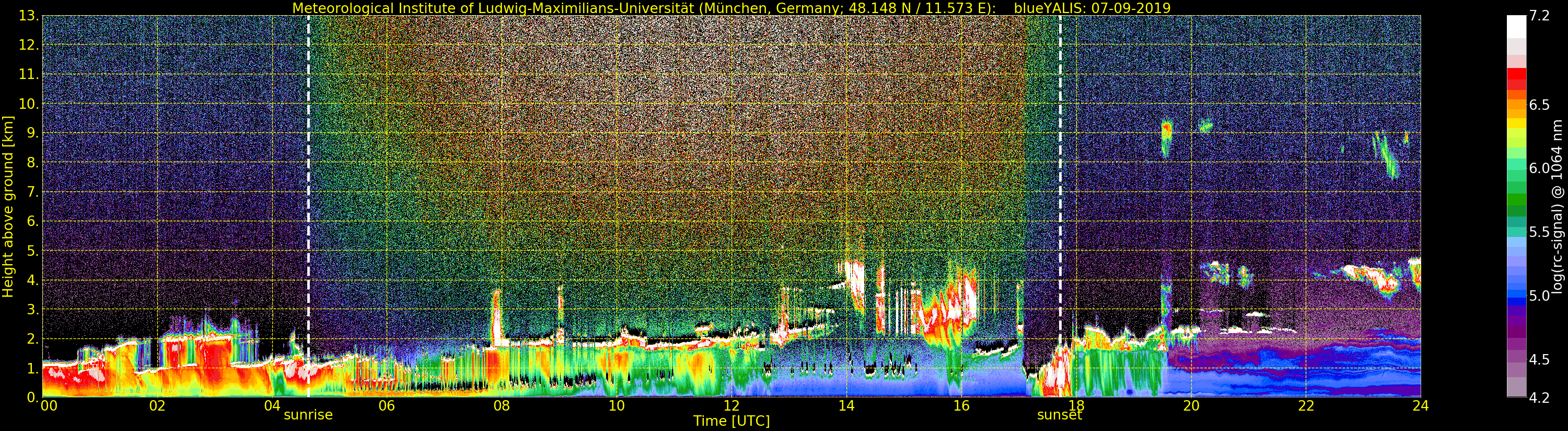The width and height of the screenshot is (1568, 431).
Task: Click the 22 time axis tick label
Action: coord(1306,406)
